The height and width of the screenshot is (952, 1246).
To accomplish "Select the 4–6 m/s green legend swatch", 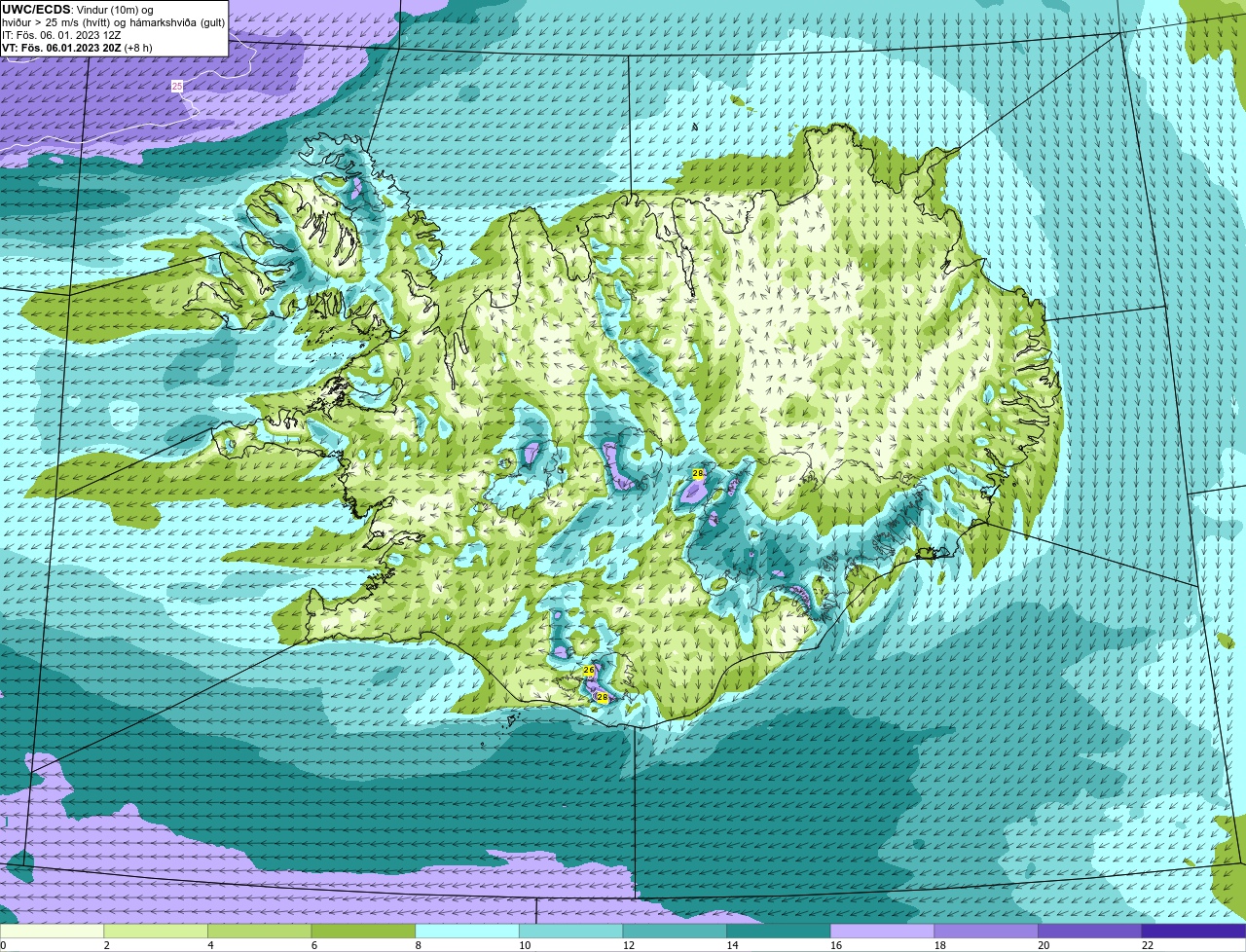I will coord(259,932).
